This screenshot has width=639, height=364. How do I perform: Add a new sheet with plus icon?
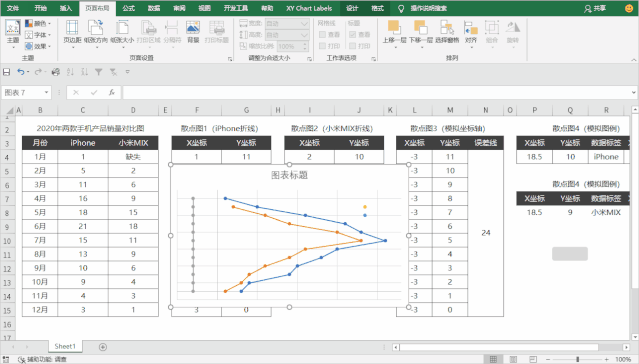click(x=103, y=347)
